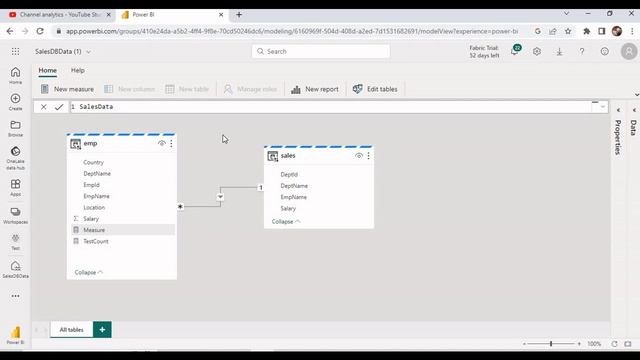The width and height of the screenshot is (640, 360).
Task: Open a new browser tab
Action: click(x=239, y=15)
